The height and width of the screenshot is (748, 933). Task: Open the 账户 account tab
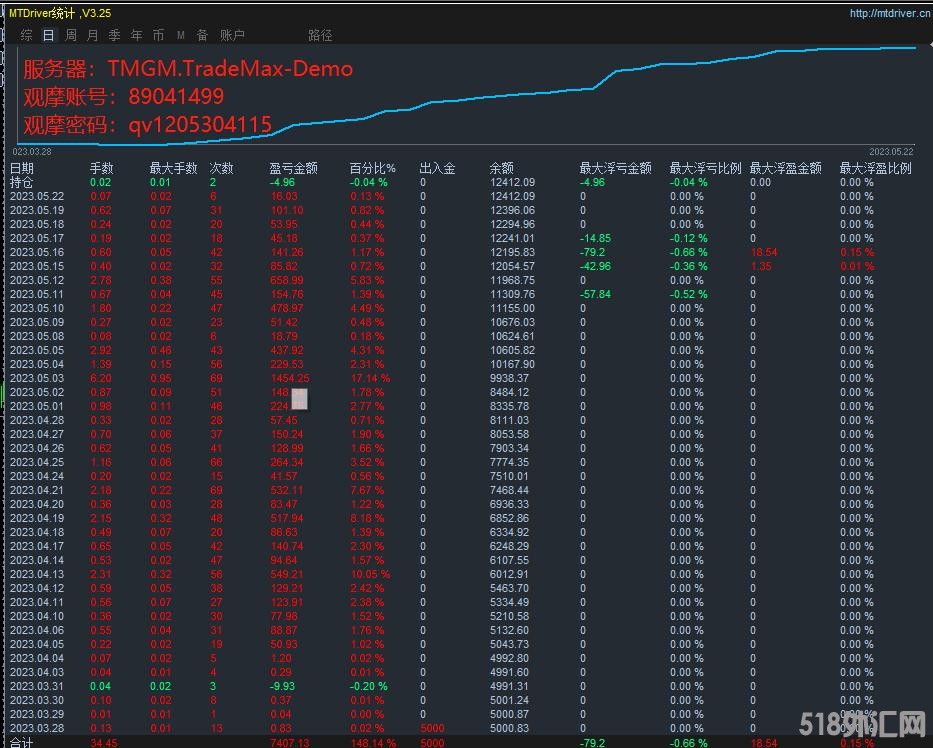[233, 35]
